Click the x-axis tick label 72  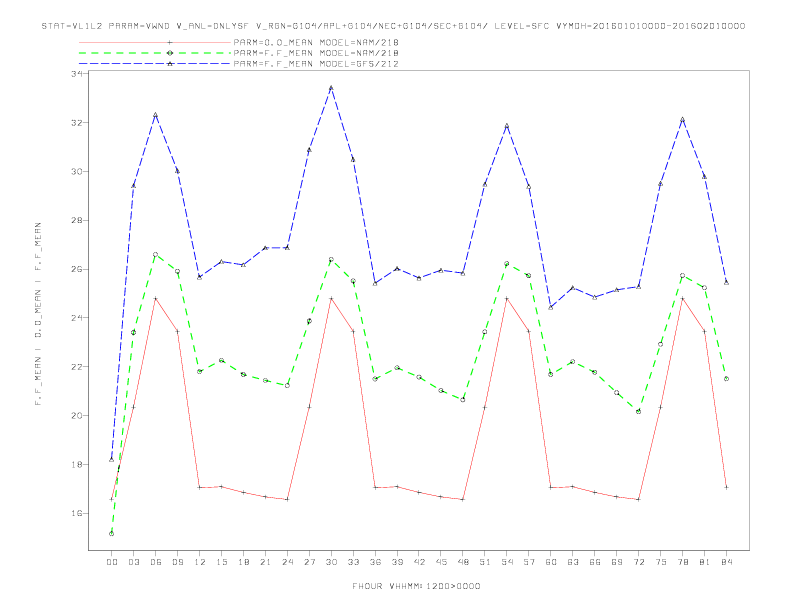point(638,562)
